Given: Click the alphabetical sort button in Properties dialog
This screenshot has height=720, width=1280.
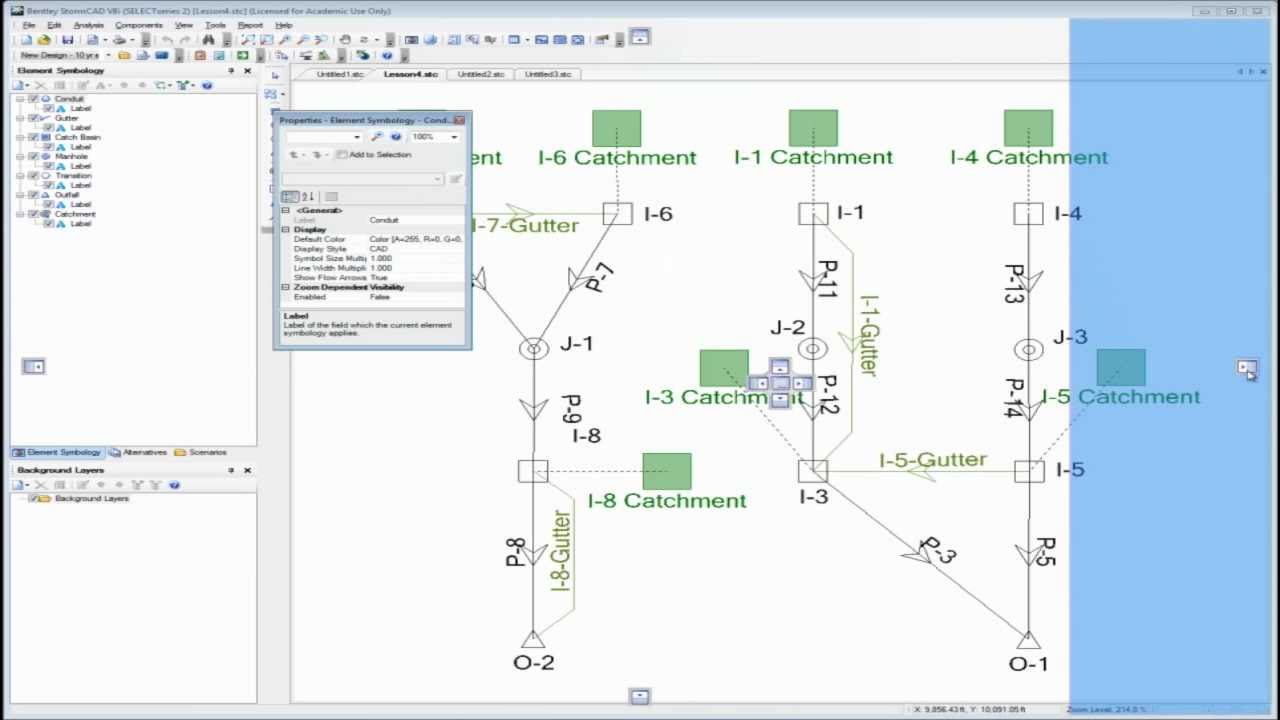Looking at the screenshot, I should point(308,197).
